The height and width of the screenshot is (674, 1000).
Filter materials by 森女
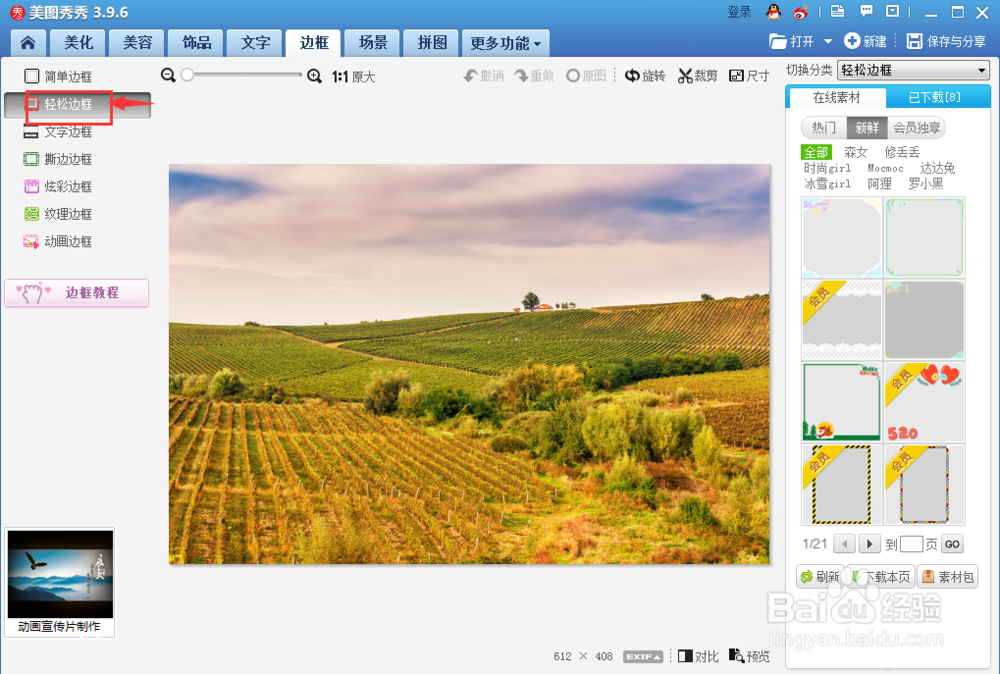tap(855, 152)
